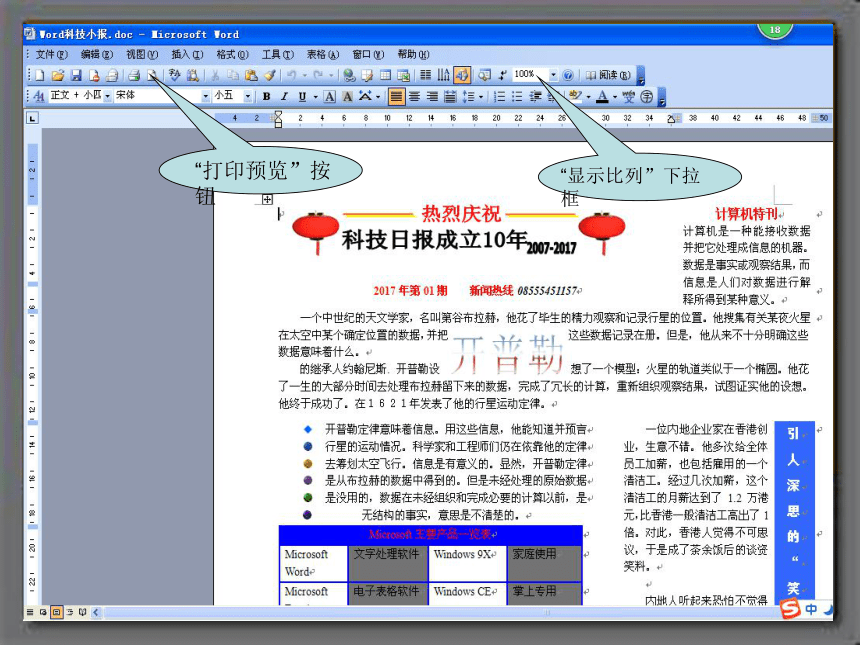Viewport: 860px width, 645px height.
Task: Select the Format Painter brush
Action: click(x=269, y=75)
